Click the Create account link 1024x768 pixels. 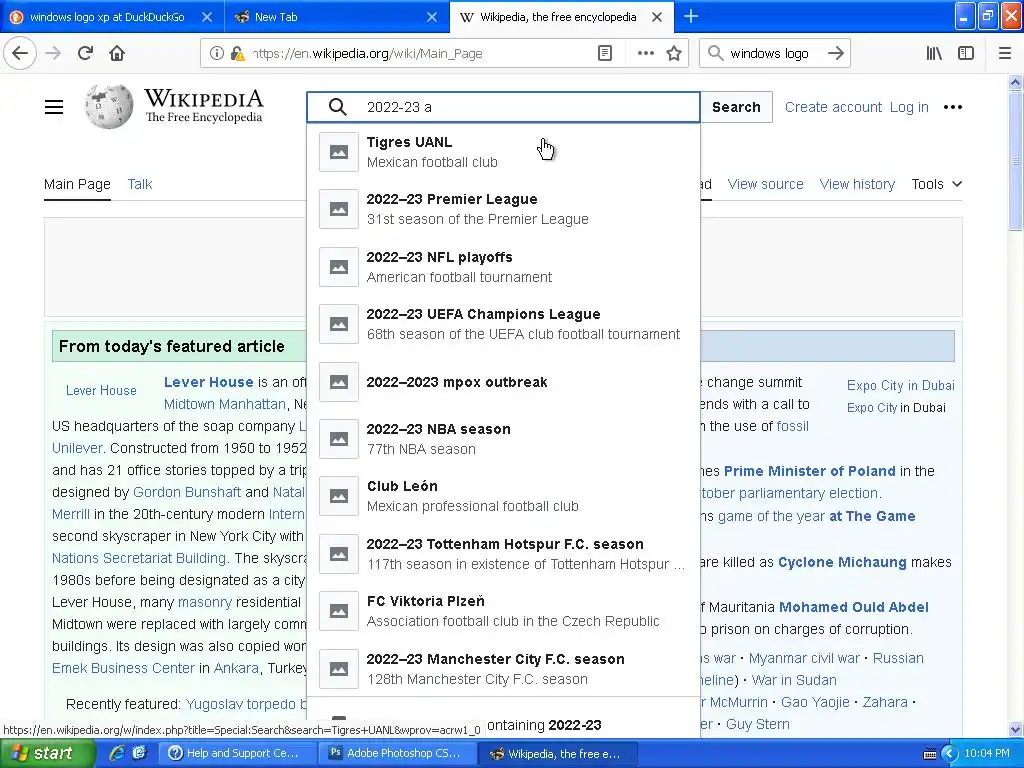tap(833, 107)
